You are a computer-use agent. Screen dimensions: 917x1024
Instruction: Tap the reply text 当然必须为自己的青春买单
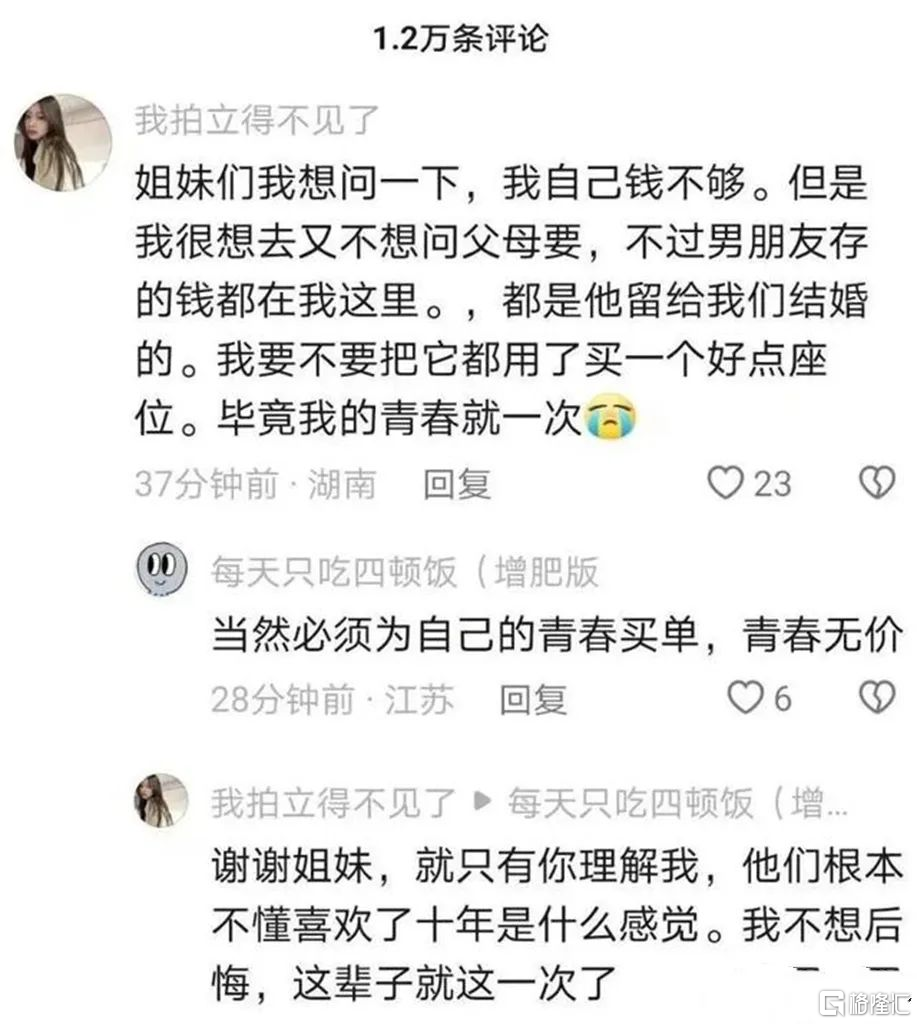pyautogui.click(x=557, y=634)
